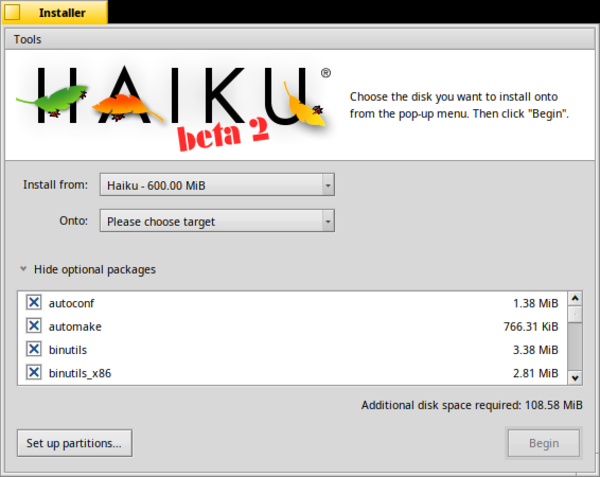Click the package list scroll up arrow
This screenshot has height=477, width=600.
(574, 299)
